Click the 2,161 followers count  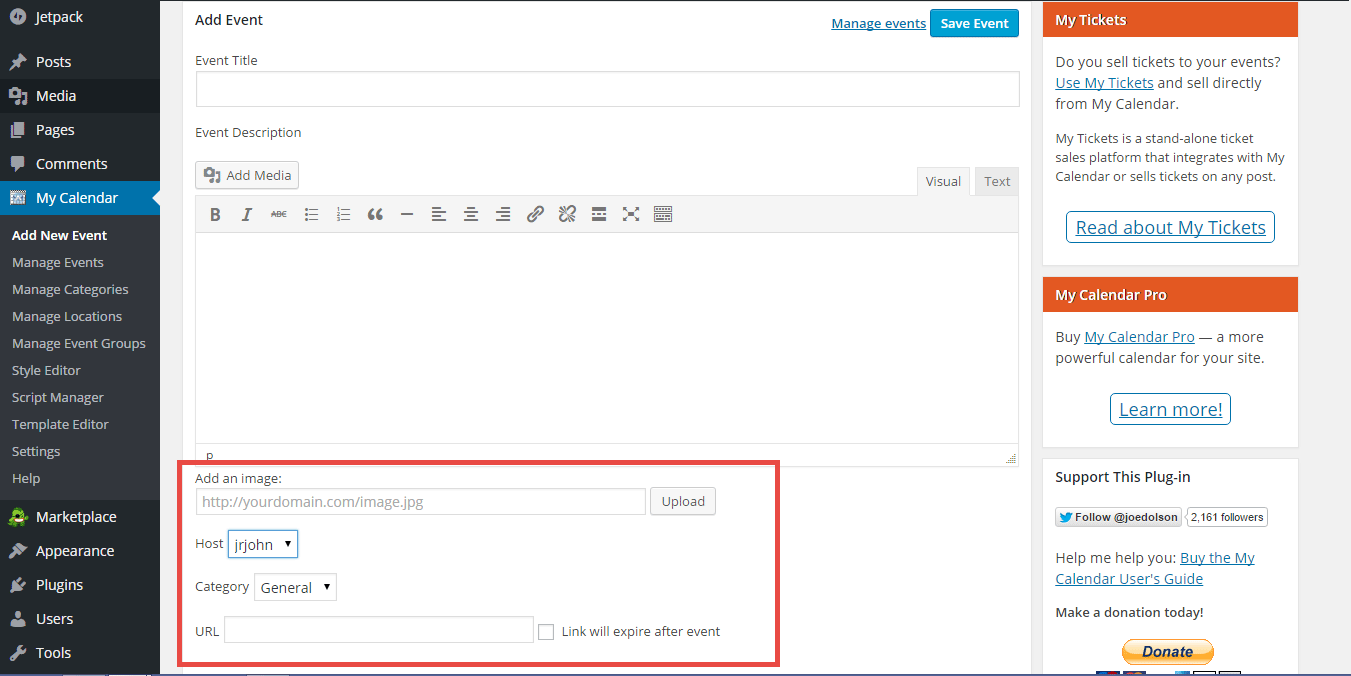1227,517
